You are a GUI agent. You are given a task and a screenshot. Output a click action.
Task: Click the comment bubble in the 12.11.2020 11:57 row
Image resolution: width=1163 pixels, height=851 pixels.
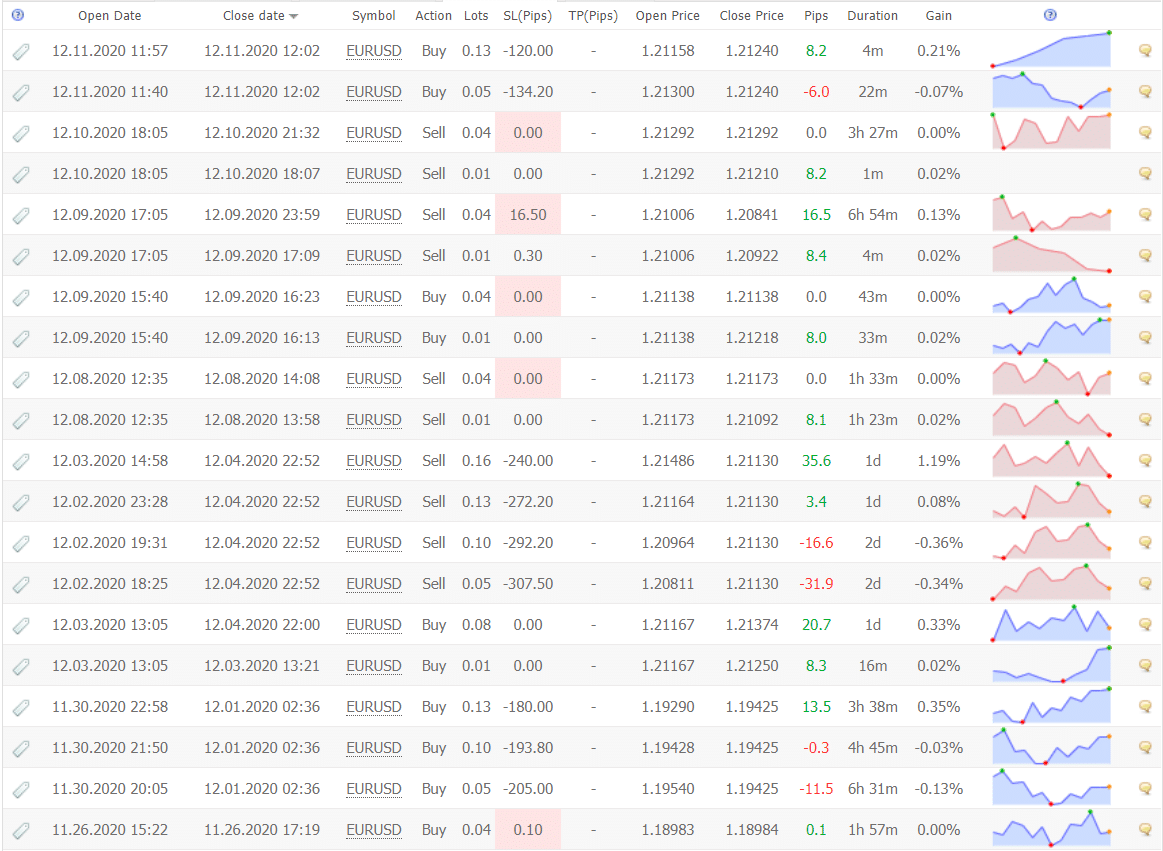[1146, 51]
